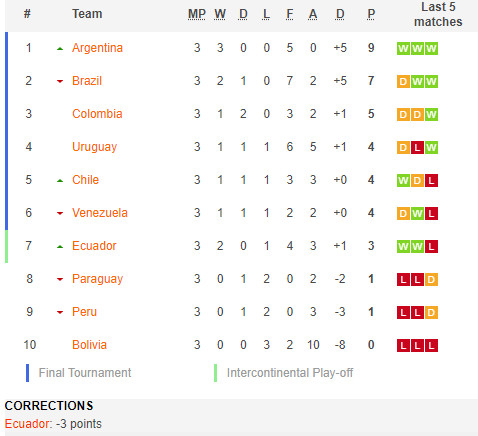Click the red down arrow beside Paraguay
The width and height of the screenshot is (478, 436).
click(x=60, y=279)
